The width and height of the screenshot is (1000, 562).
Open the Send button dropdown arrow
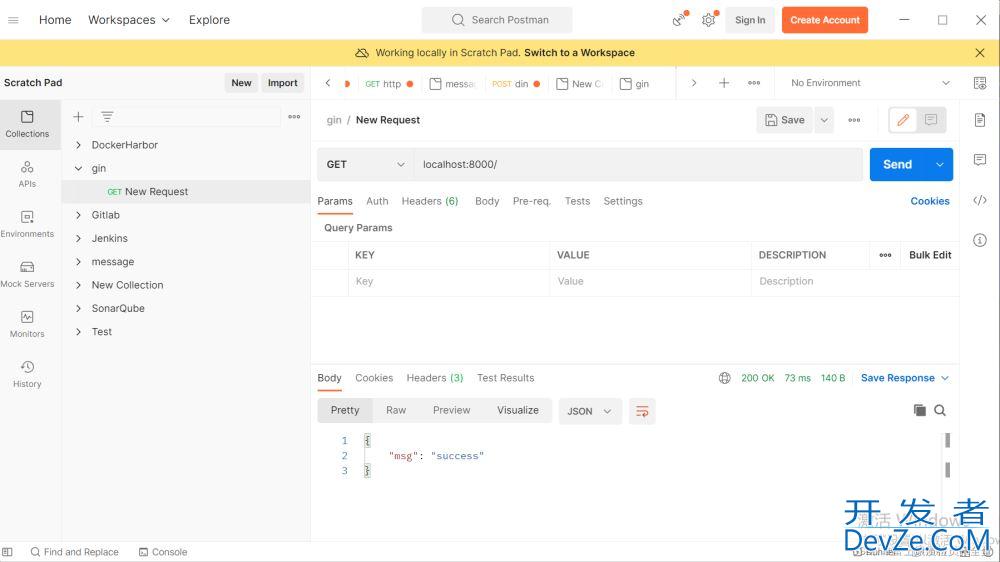click(939, 165)
